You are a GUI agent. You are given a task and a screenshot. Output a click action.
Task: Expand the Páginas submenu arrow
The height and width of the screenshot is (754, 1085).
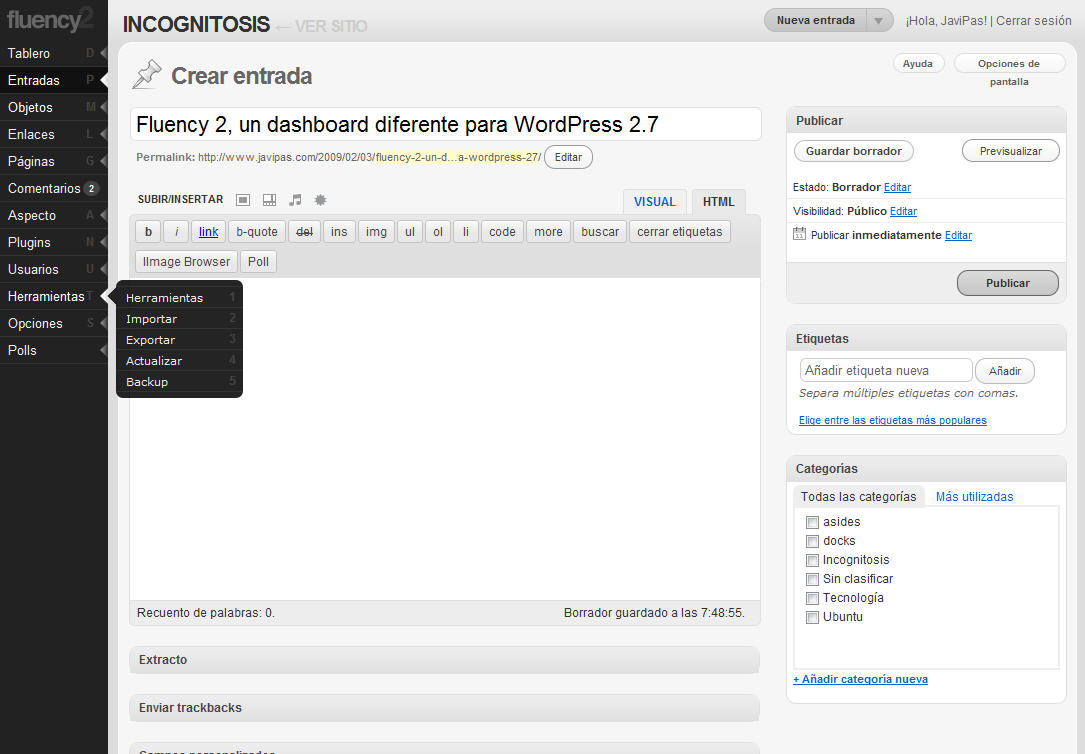point(103,161)
